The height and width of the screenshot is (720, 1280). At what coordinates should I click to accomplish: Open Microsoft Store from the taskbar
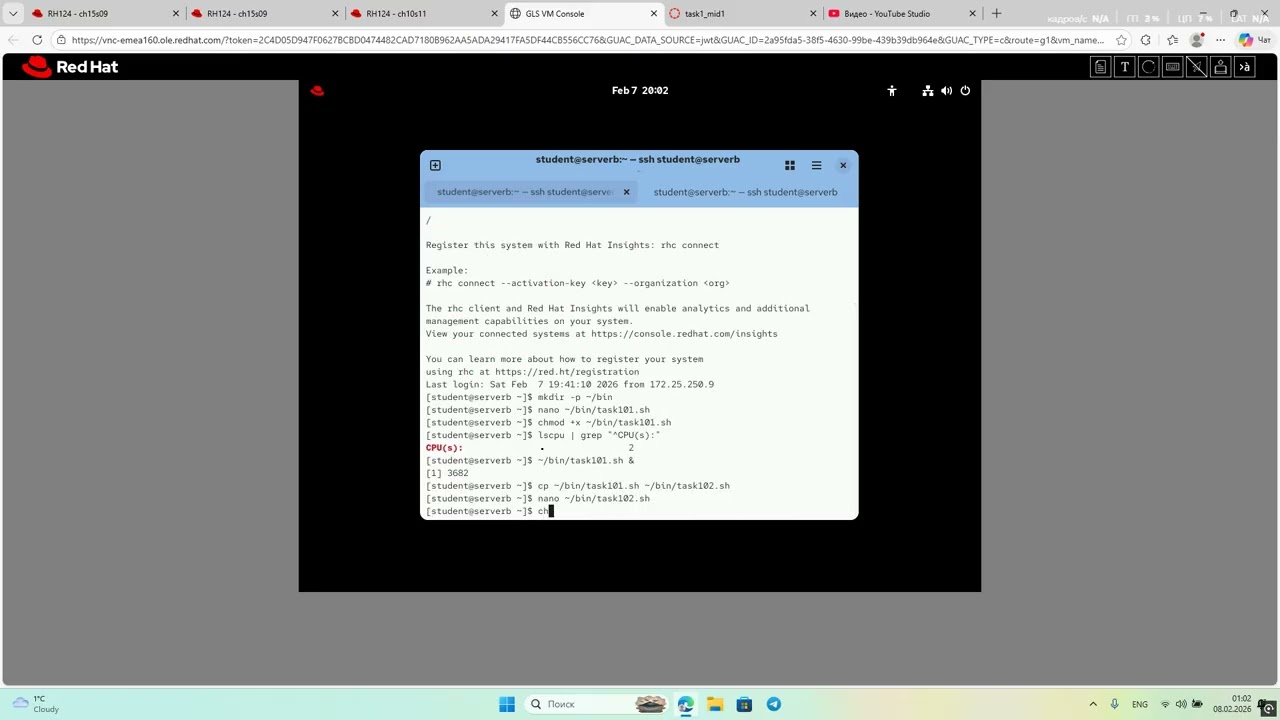[744, 704]
